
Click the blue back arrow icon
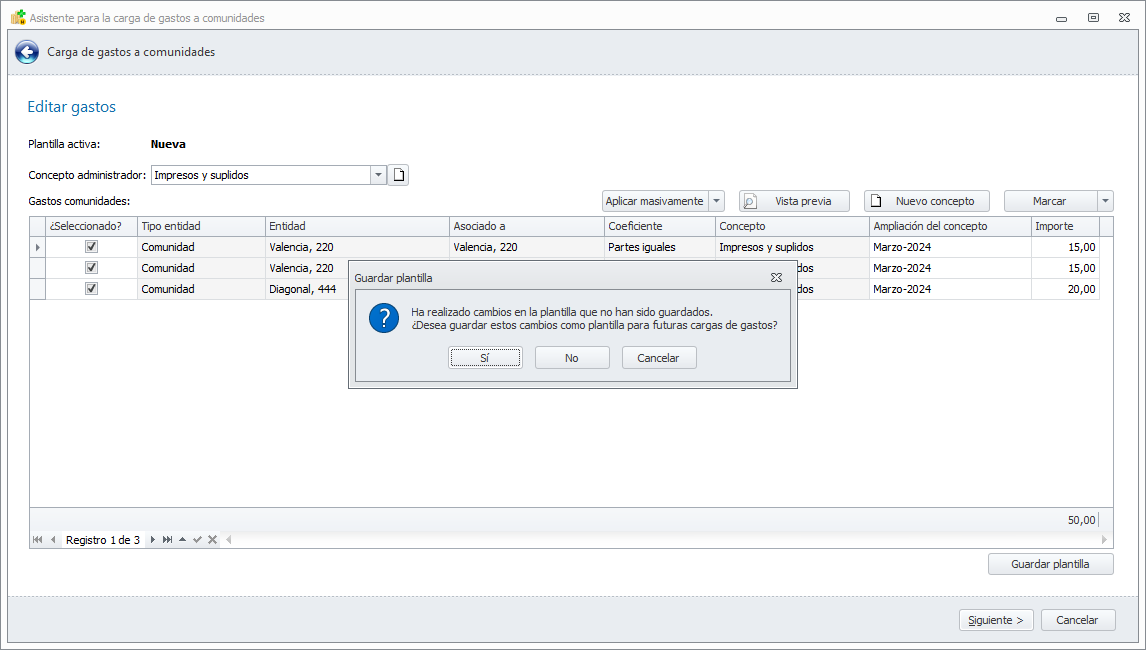[x=27, y=52]
